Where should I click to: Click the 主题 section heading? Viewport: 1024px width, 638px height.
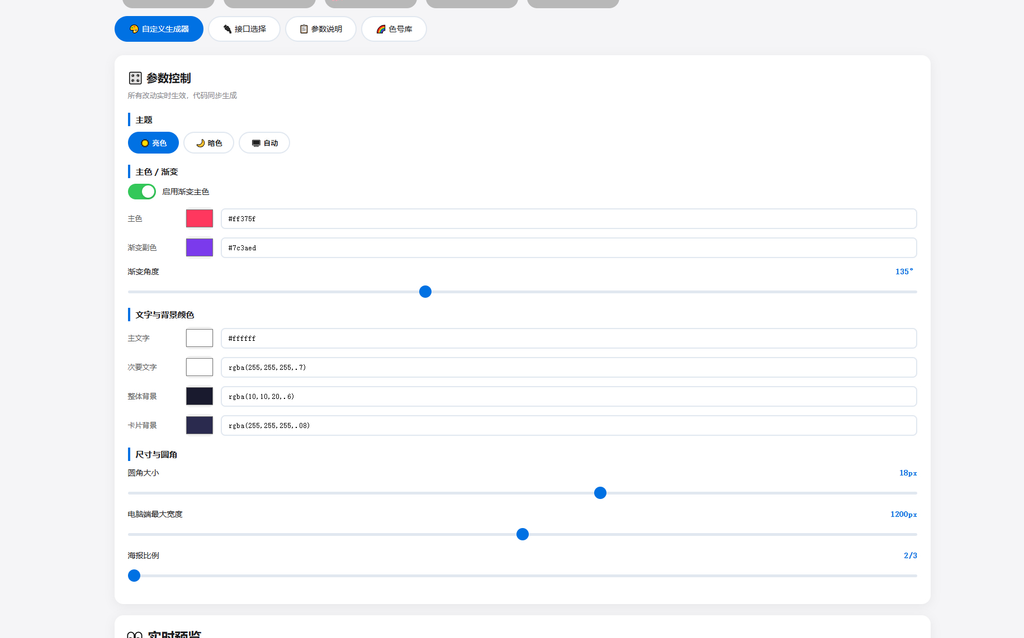[x=144, y=120]
